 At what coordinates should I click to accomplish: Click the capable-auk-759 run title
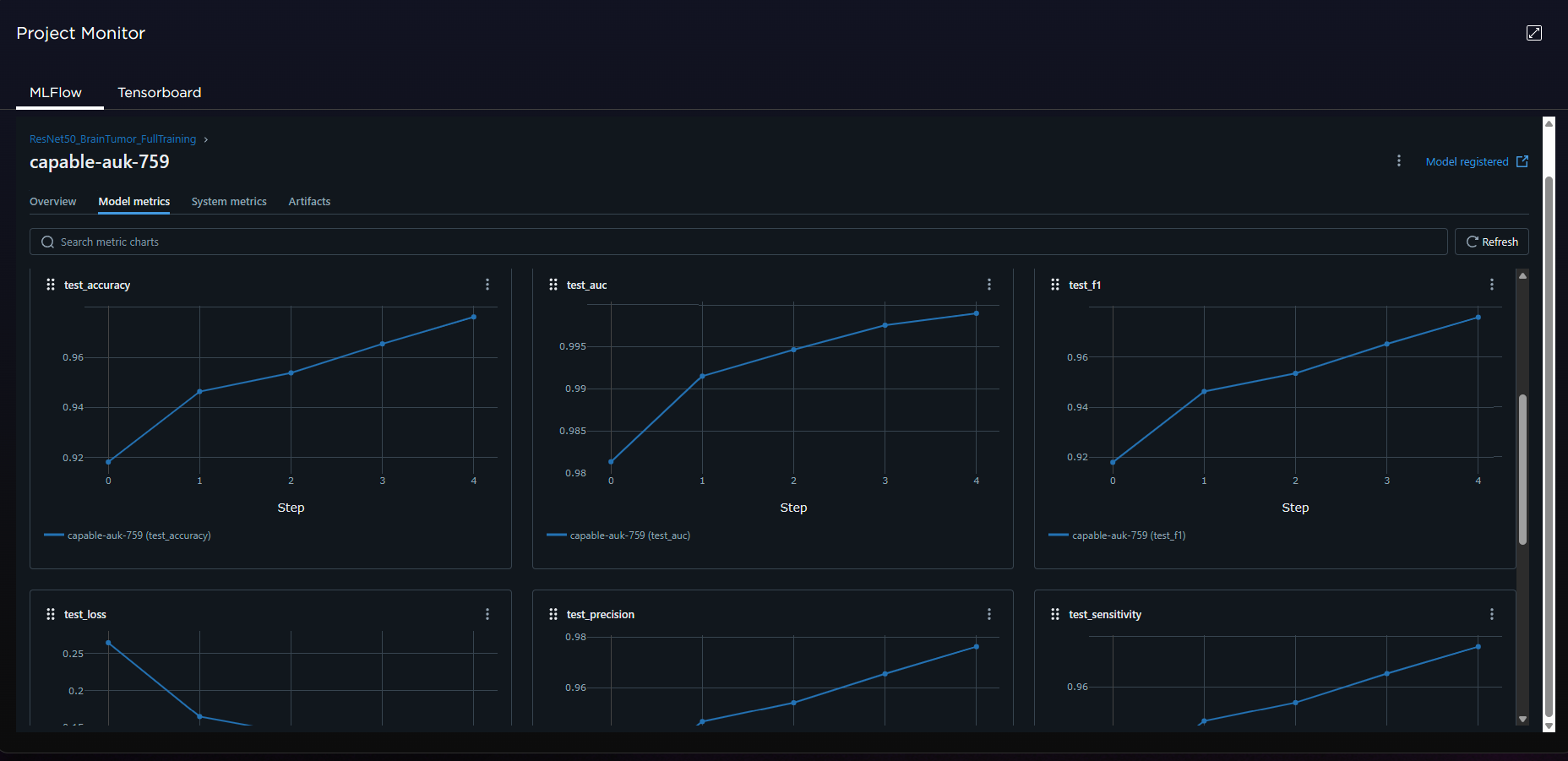click(100, 161)
